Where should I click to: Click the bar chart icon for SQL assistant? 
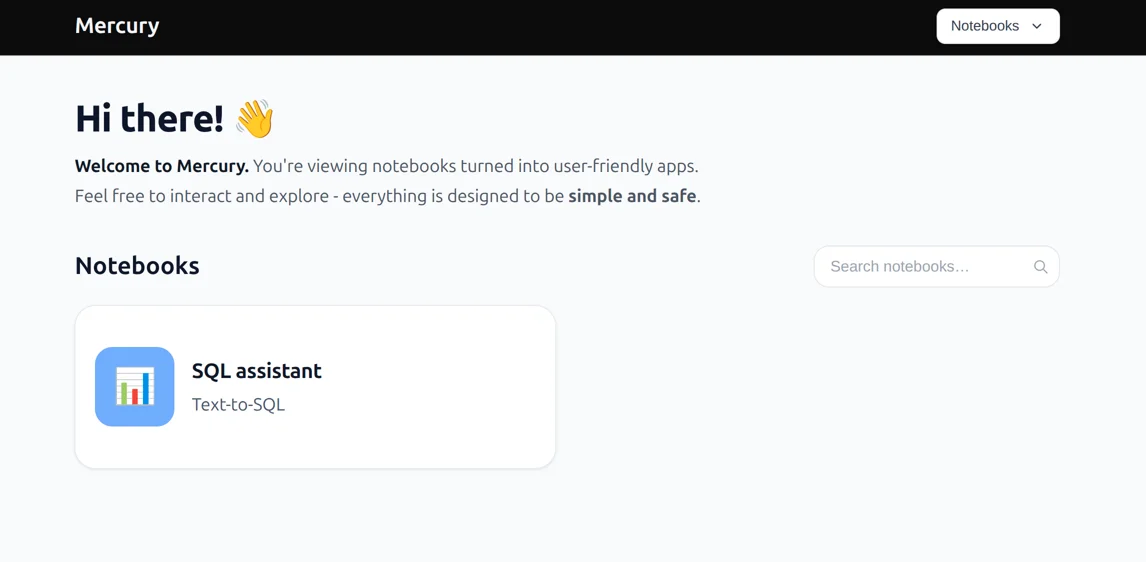[x=135, y=387]
